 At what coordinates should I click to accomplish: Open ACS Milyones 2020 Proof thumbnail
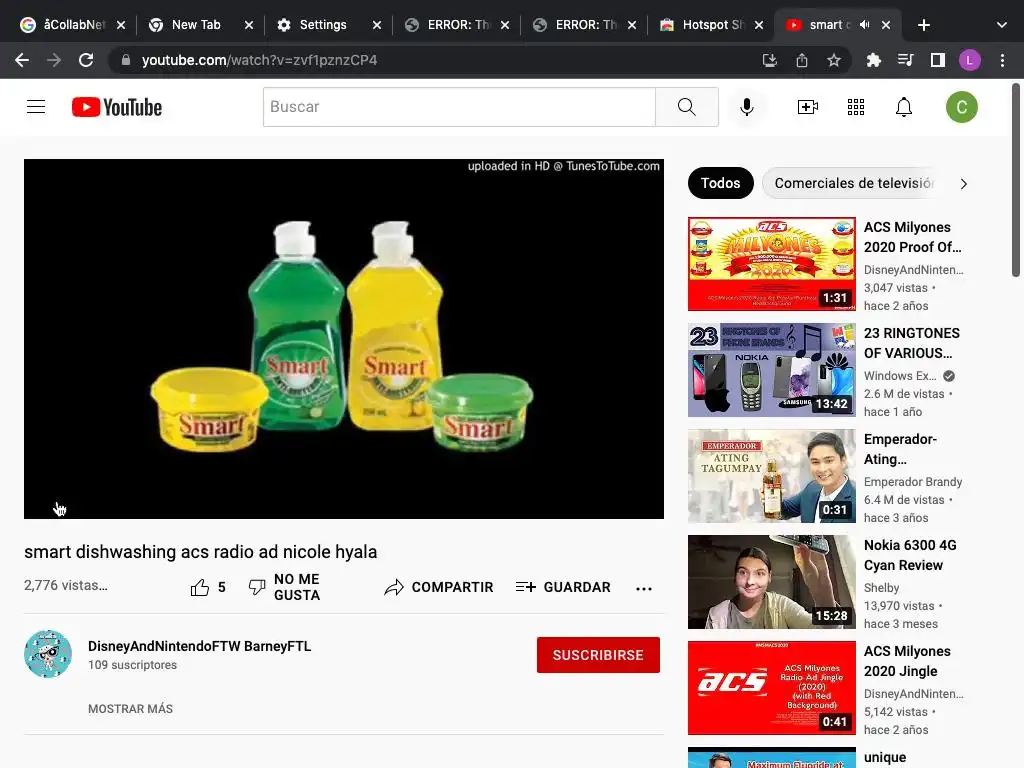pyautogui.click(x=771, y=264)
